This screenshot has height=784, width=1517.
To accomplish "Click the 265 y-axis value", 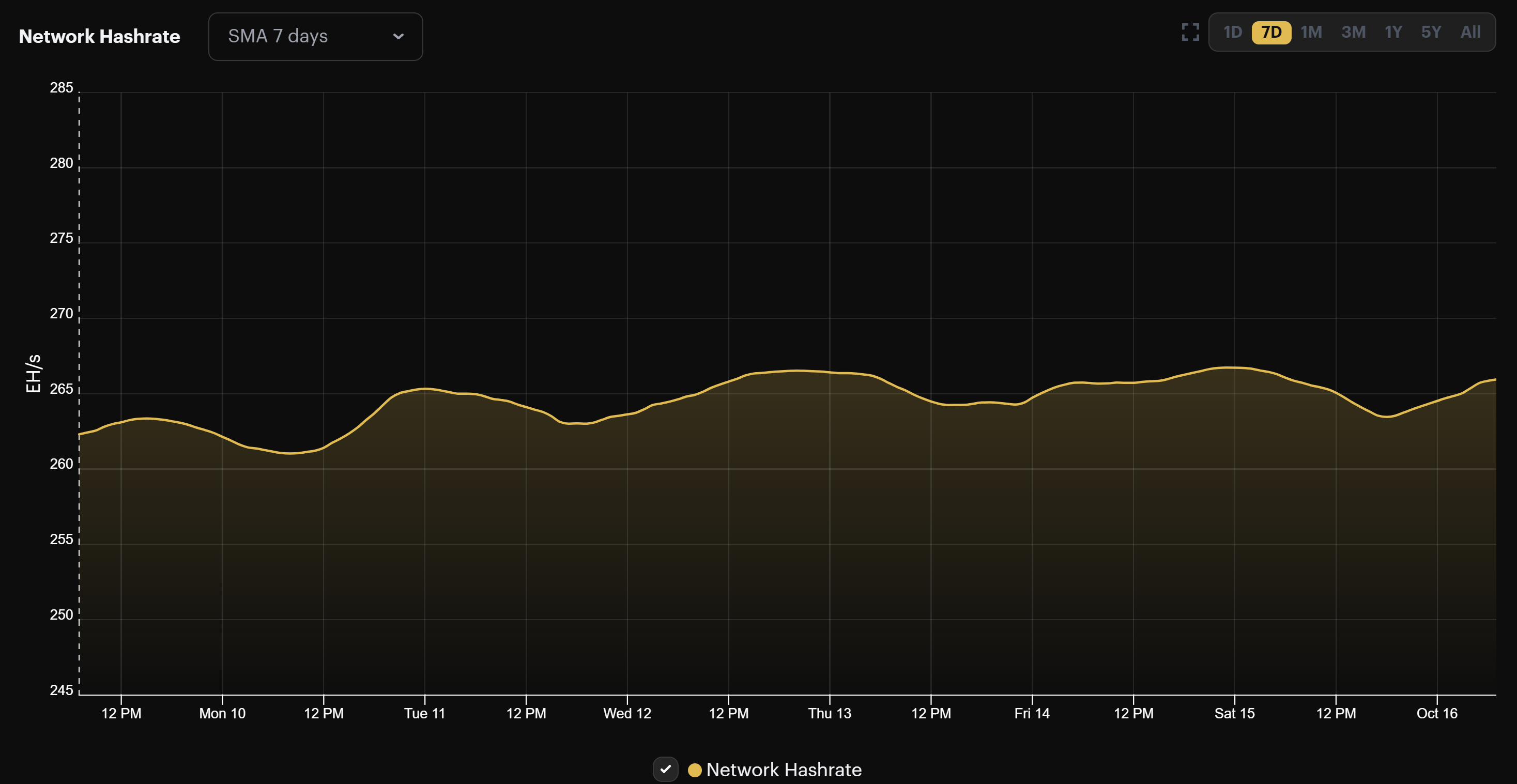I will pyautogui.click(x=61, y=389).
